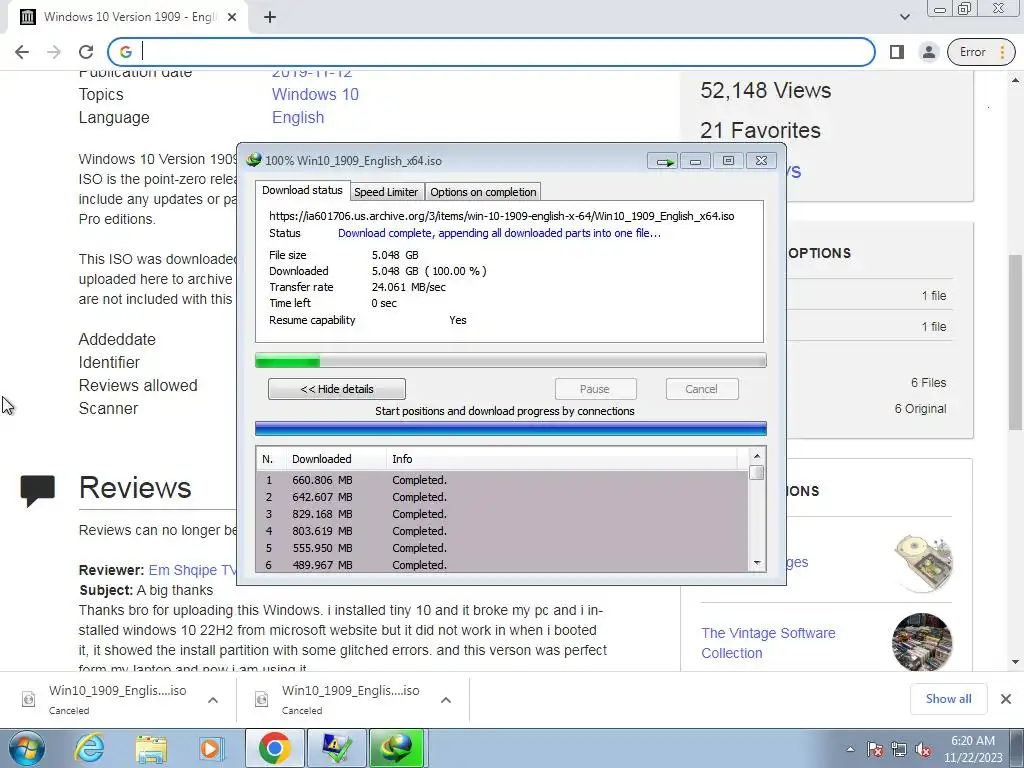
Task: Click Show all downloads button
Action: click(948, 699)
